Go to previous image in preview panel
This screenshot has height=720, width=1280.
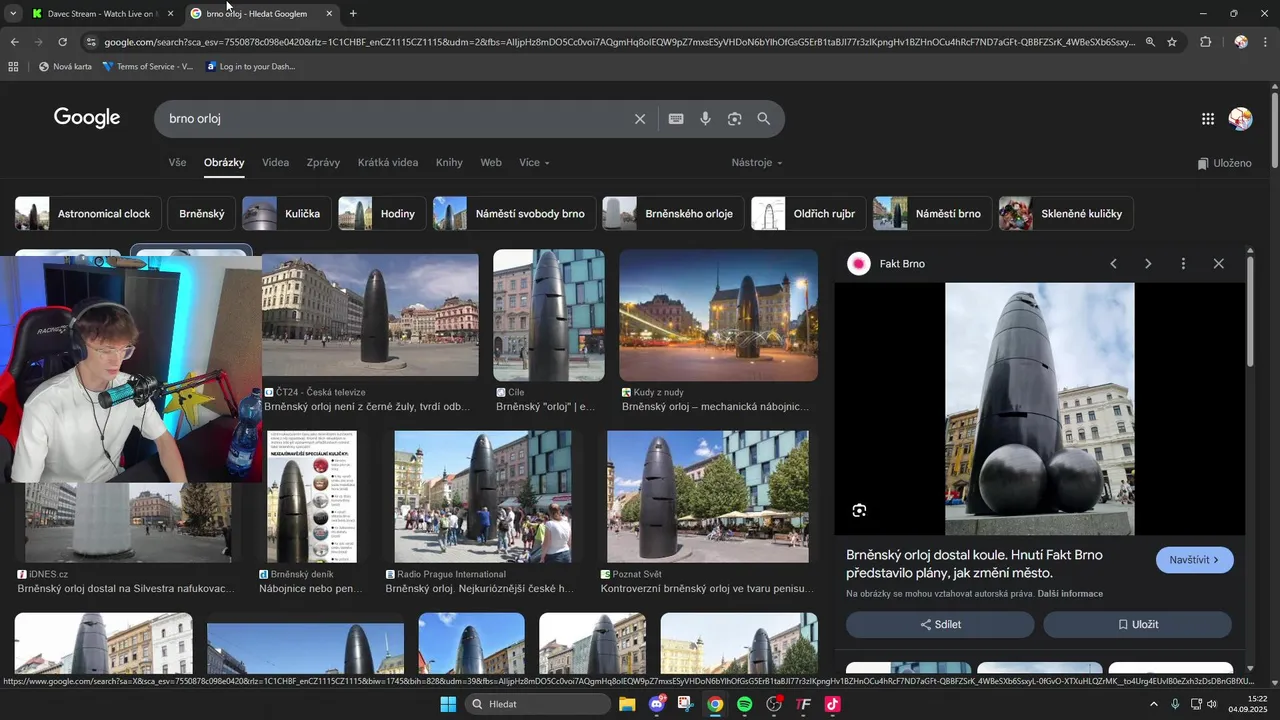coord(1113,264)
